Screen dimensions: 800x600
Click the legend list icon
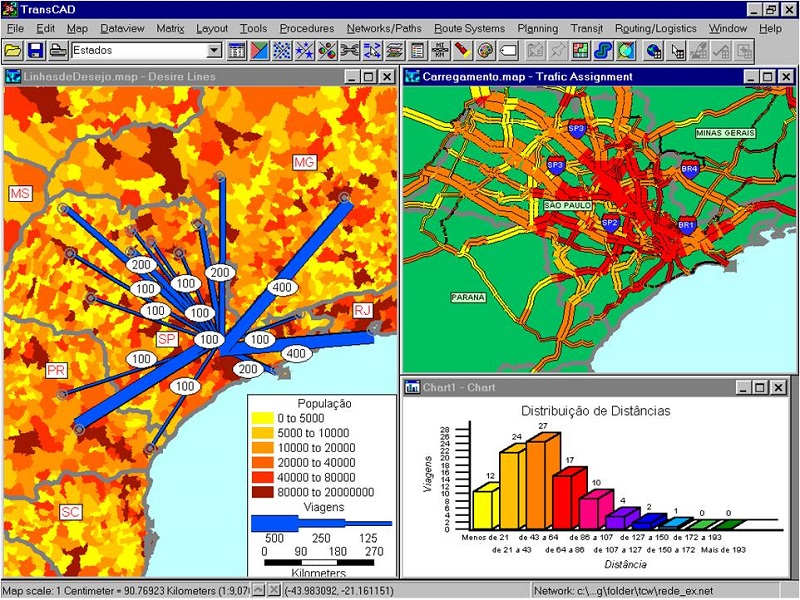pos(417,51)
